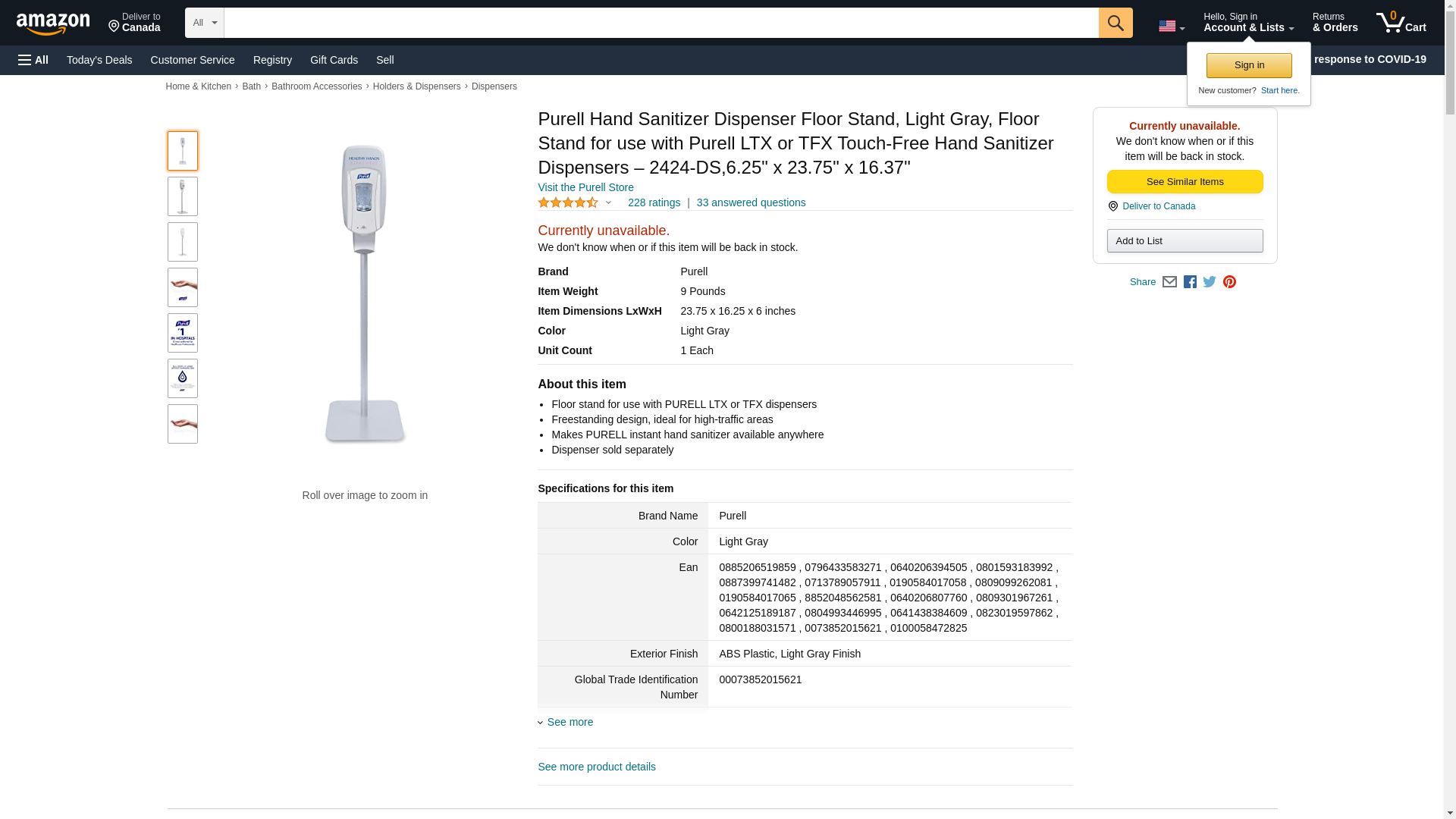Click into the Amazon search field
Image resolution: width=1456 pixels, height=819 pixels.
click(x=661, y=23)
